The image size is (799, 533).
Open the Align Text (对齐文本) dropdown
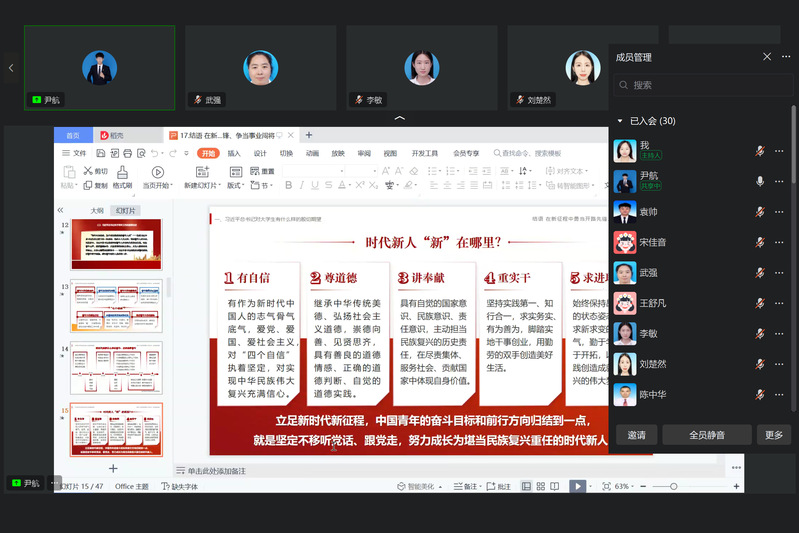coord(567,171)
